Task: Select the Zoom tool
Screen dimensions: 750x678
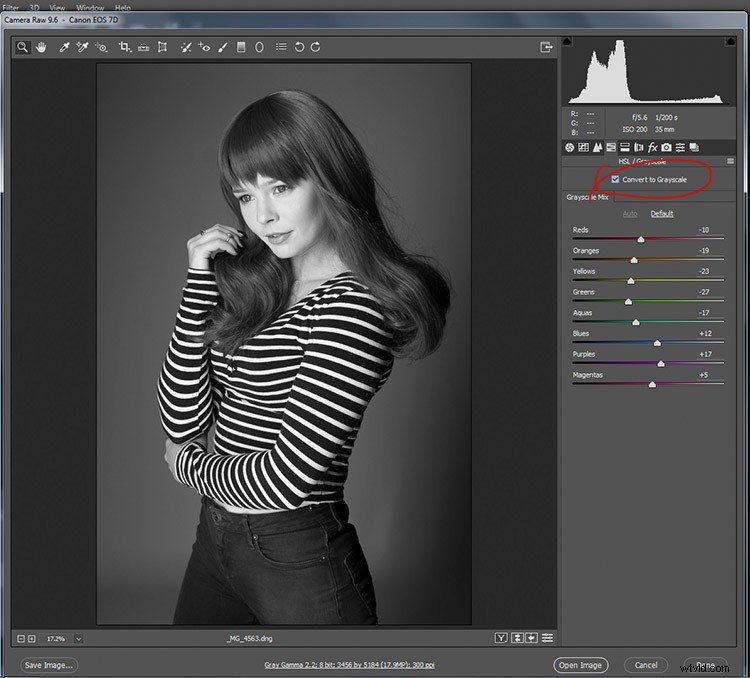Action: (22, 47)
